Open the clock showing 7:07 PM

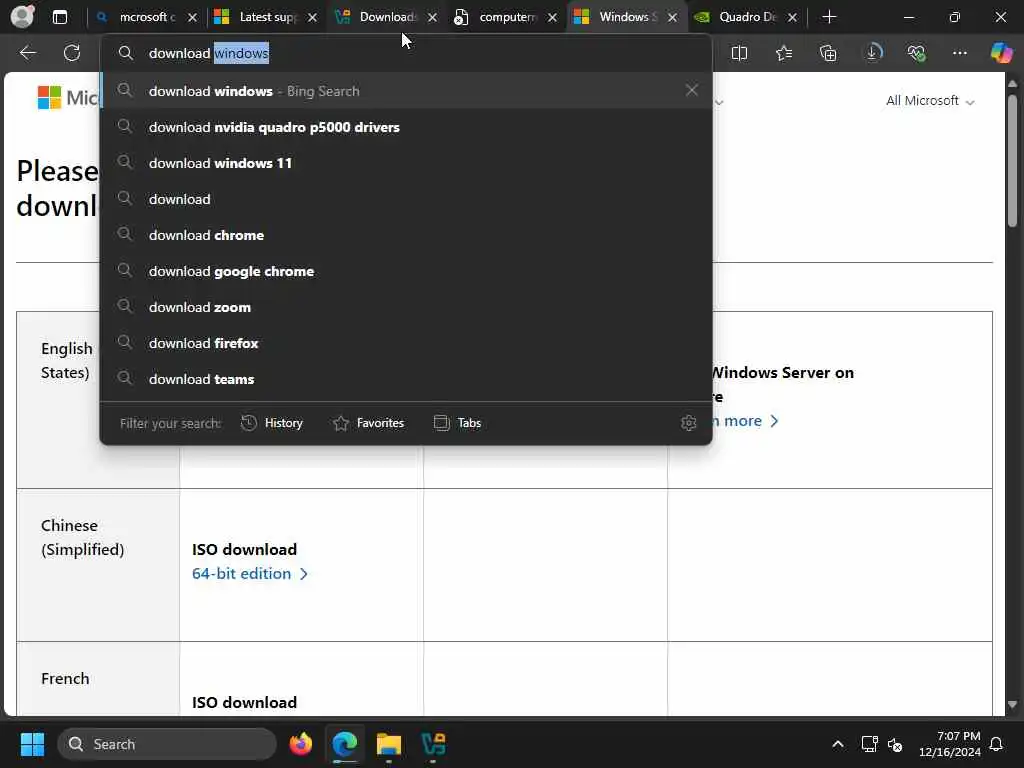click(x=950, y=744)
